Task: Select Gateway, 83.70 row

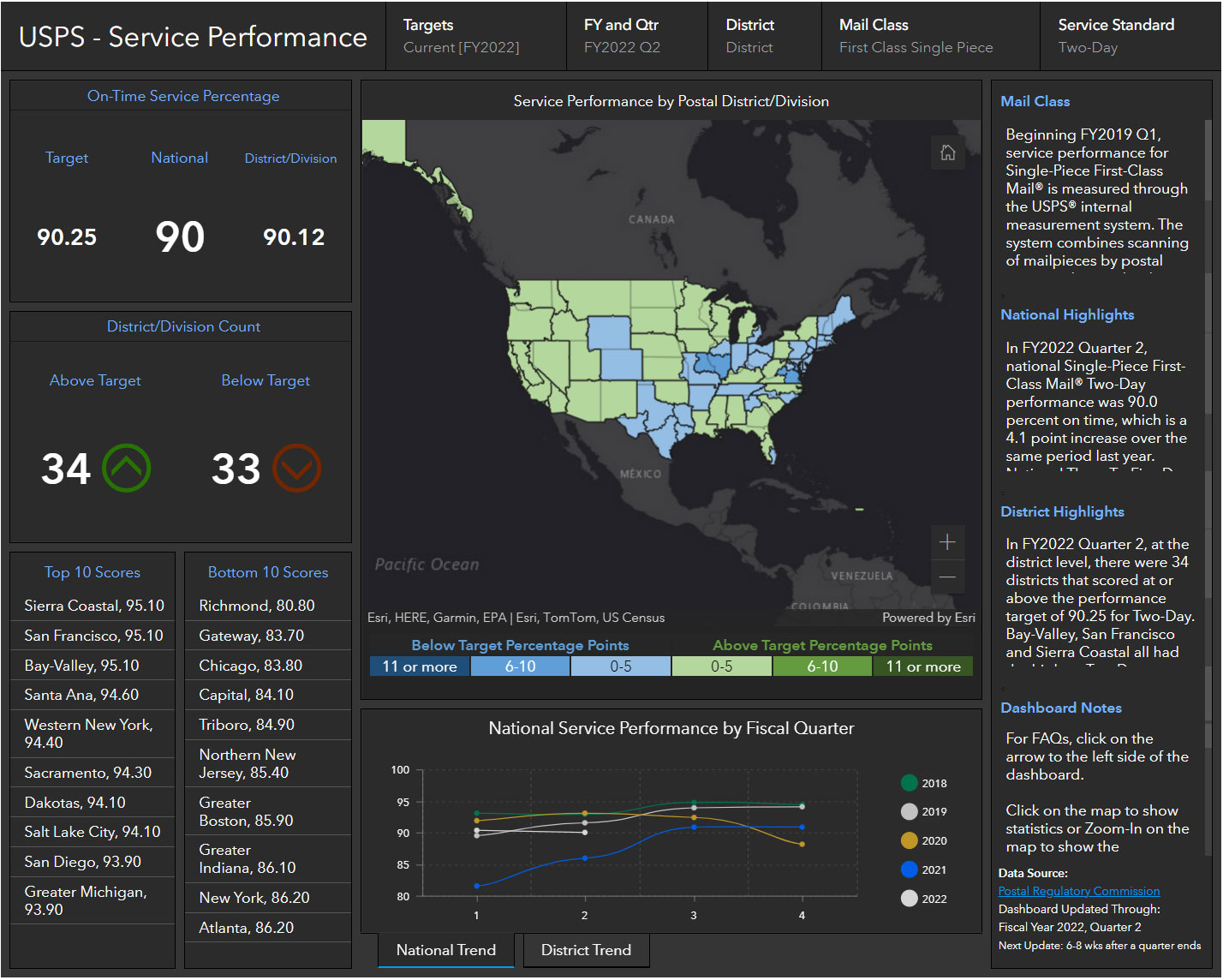Action: click(268, 636)
